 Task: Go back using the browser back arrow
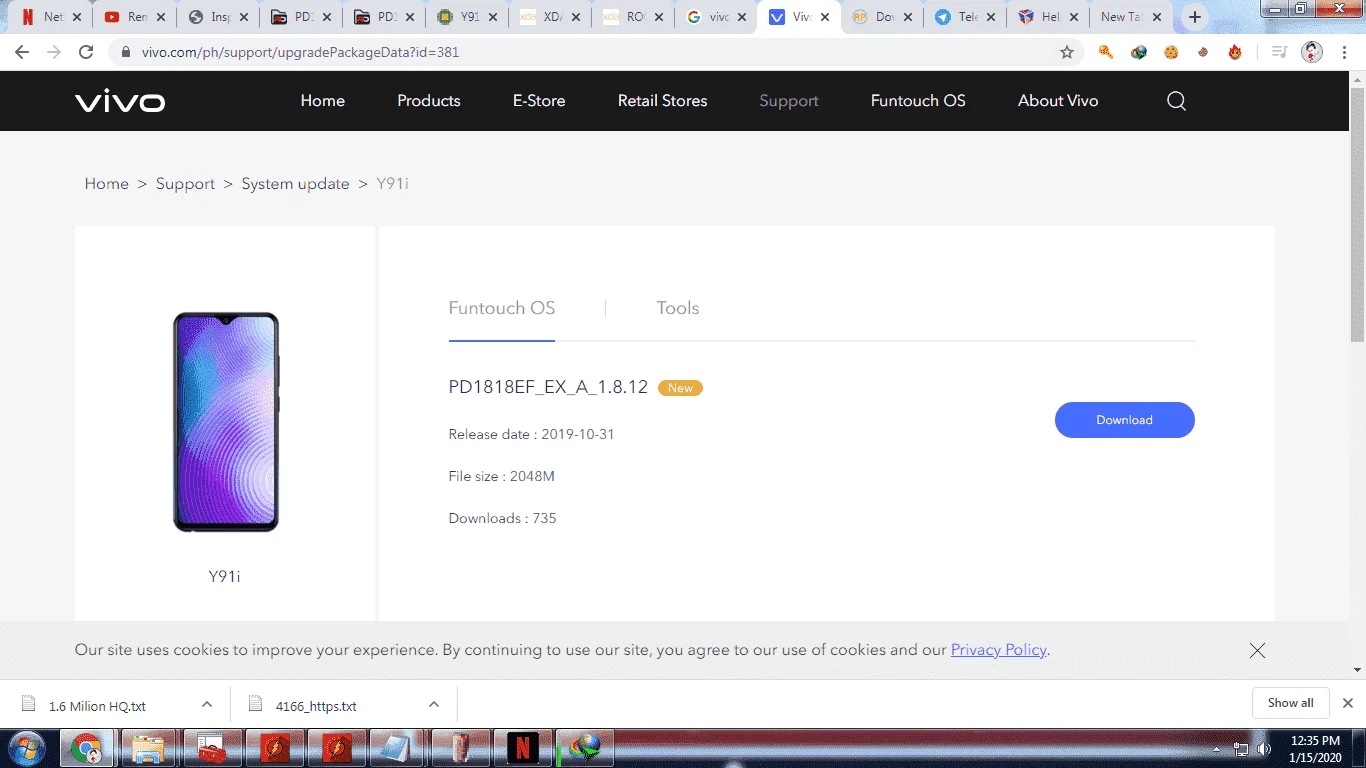(x=22, y=52)
